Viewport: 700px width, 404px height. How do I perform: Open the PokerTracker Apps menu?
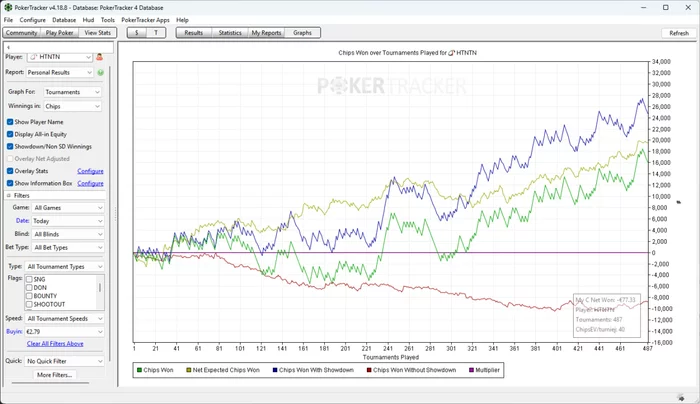(x=146, y=20)
